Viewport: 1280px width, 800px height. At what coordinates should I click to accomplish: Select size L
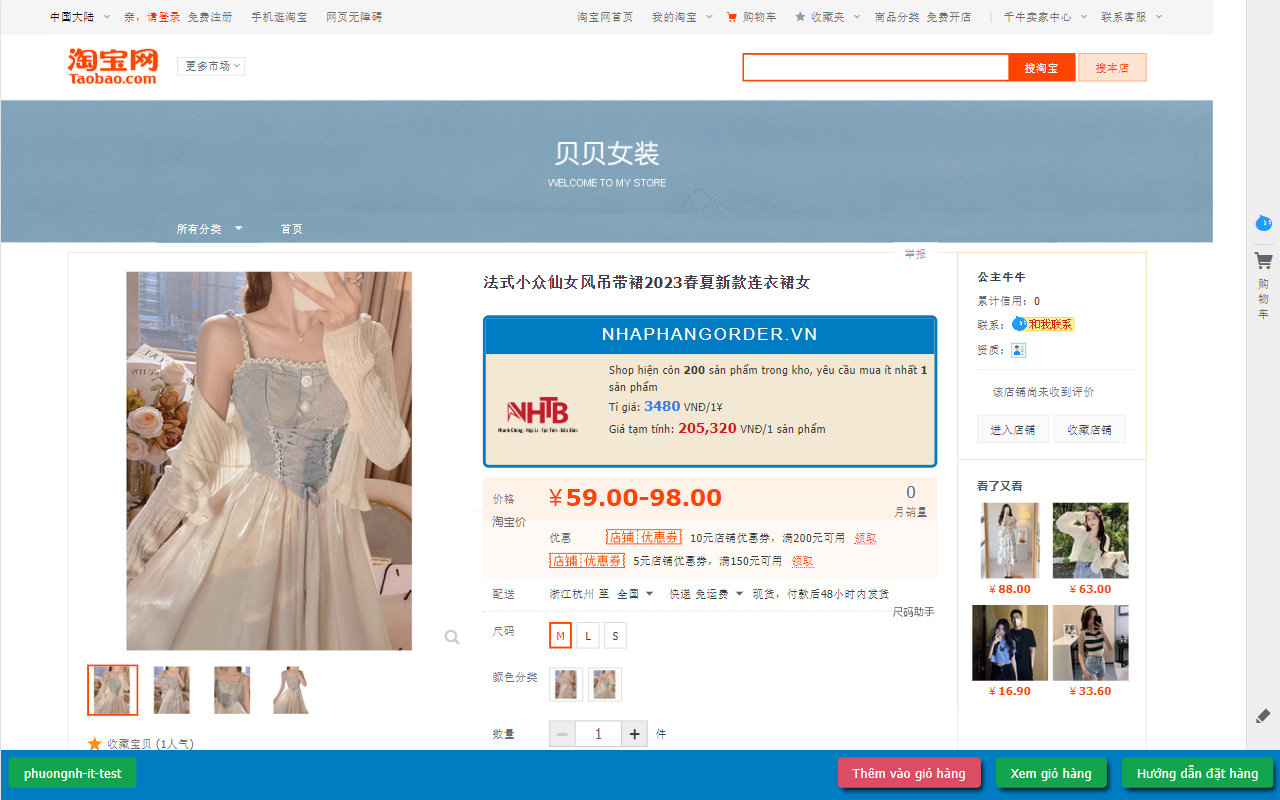[x=587, y=635]
